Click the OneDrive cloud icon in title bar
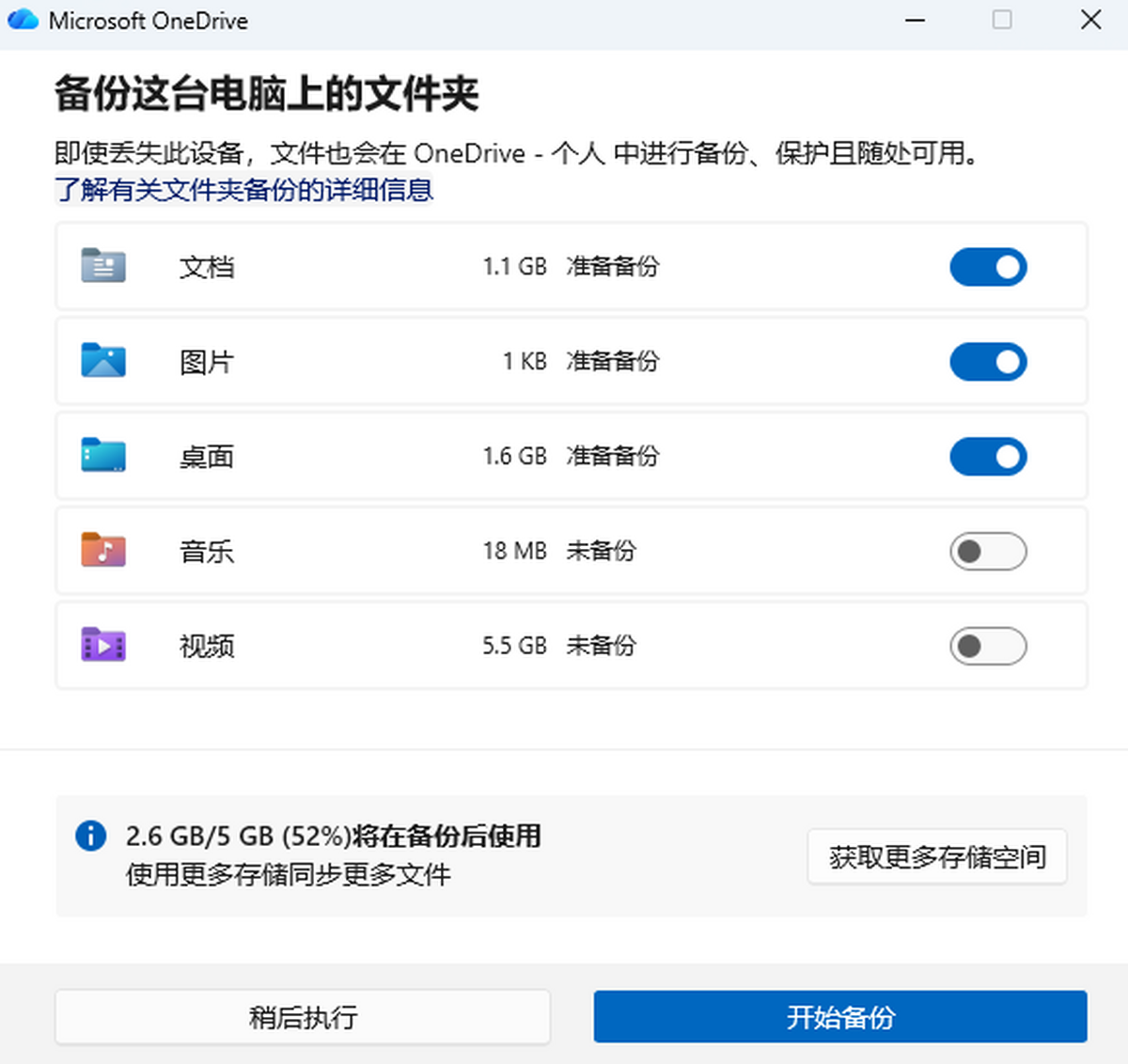1128x1064 pixels. point(23,20)
